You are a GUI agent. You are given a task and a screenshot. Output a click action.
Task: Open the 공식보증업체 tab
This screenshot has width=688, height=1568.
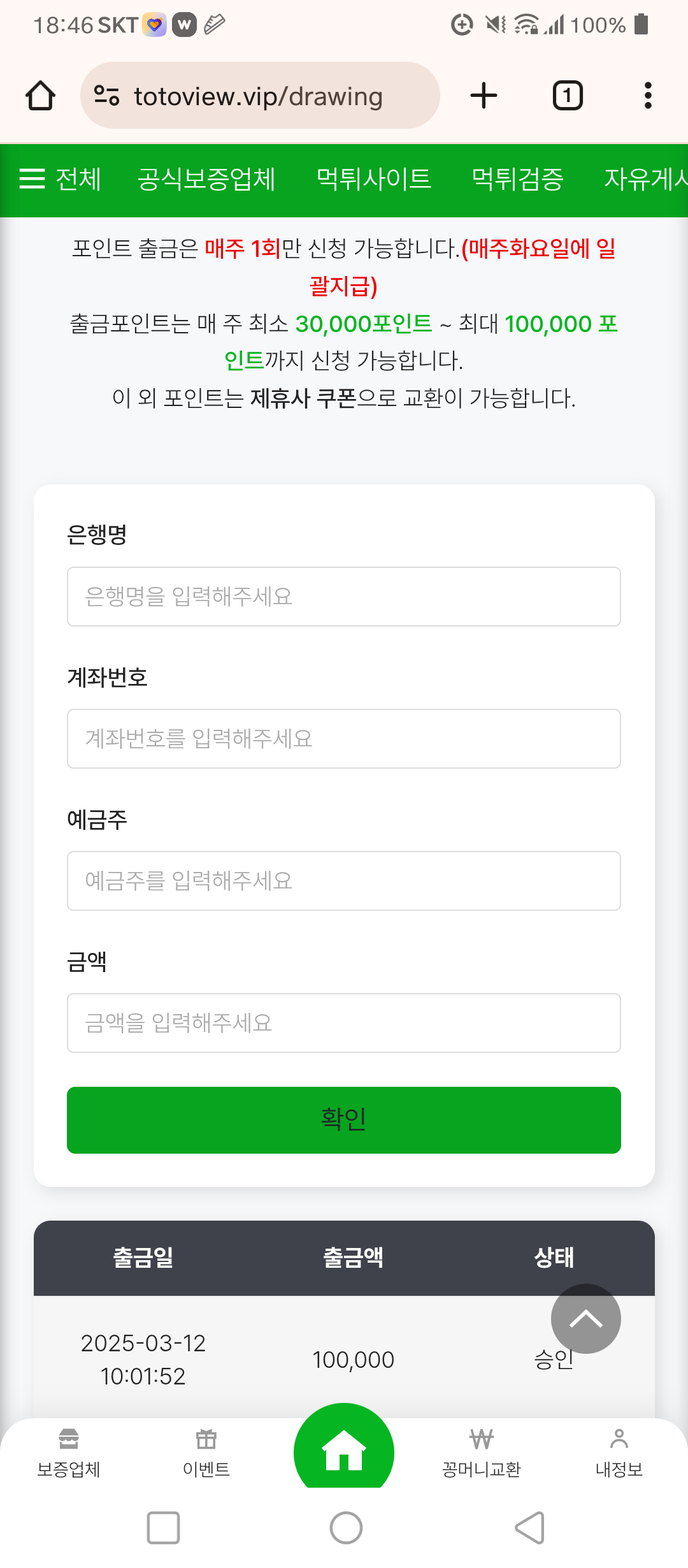click(206, 179)
